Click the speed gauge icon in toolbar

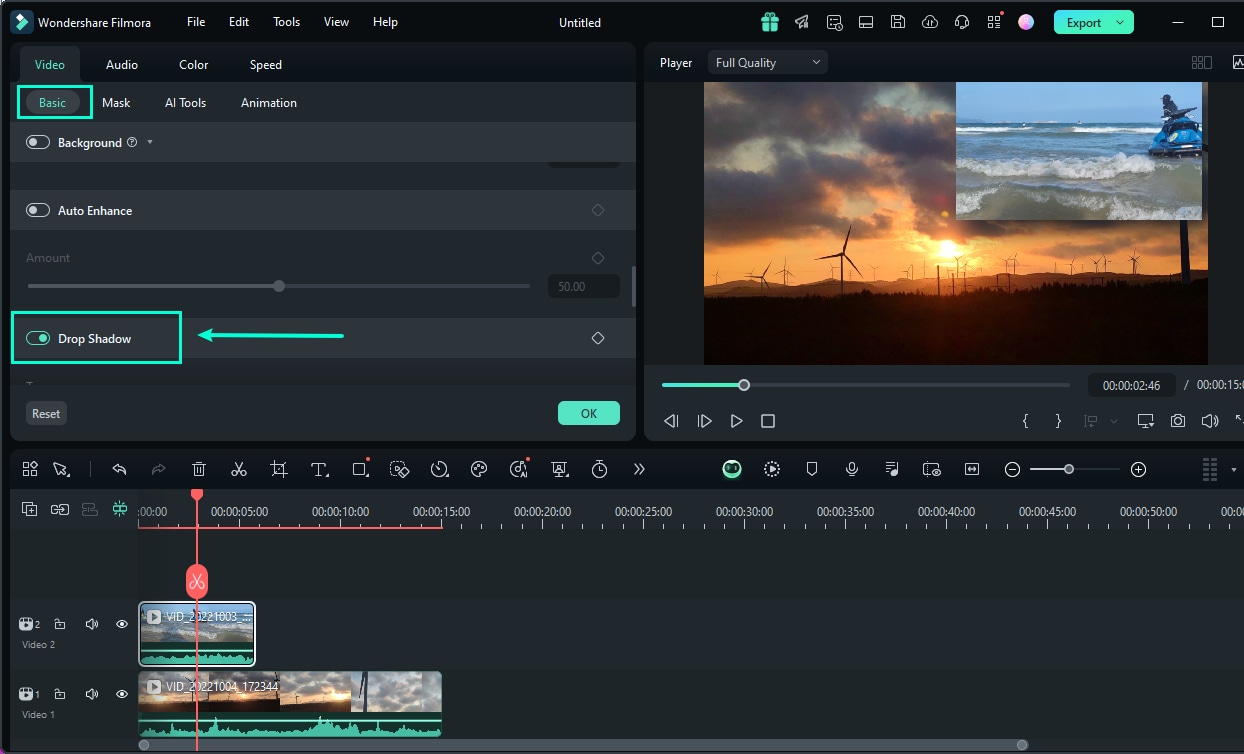tap(439, 469)
